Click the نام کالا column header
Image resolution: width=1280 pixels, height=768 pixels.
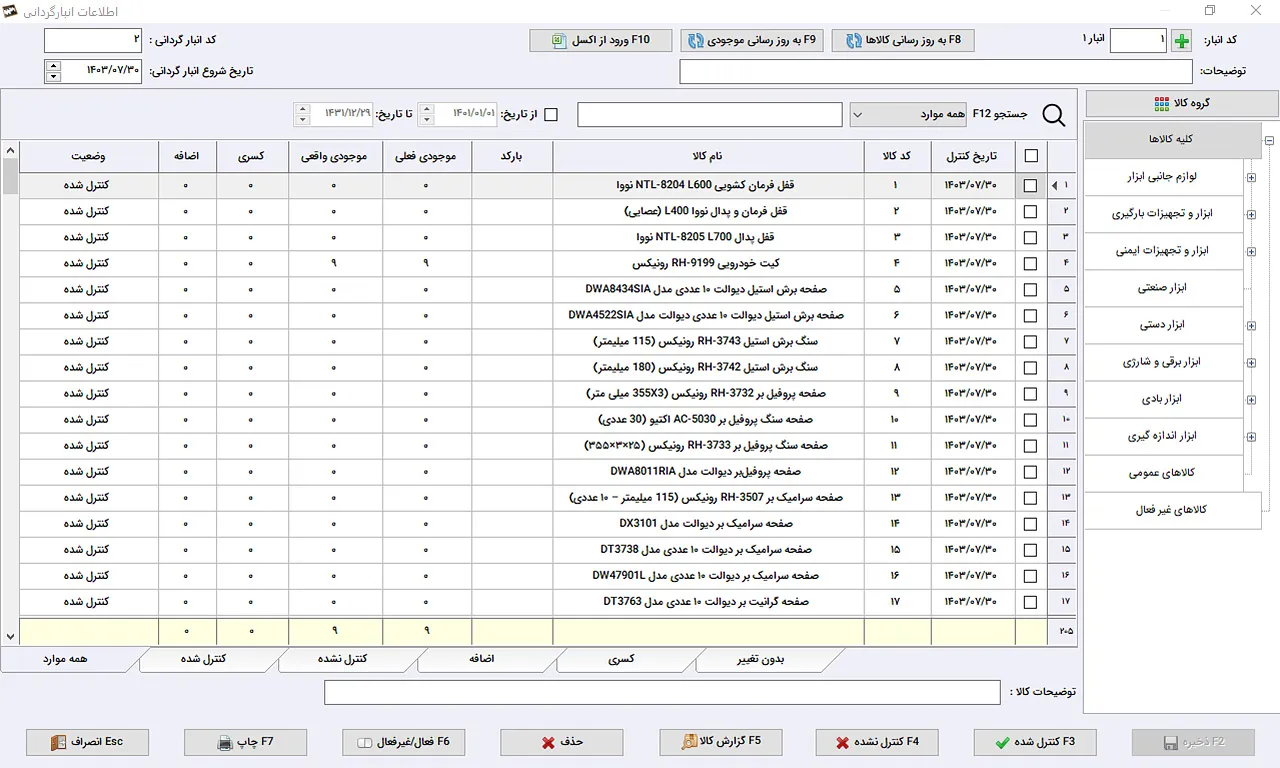coord(708,156)
